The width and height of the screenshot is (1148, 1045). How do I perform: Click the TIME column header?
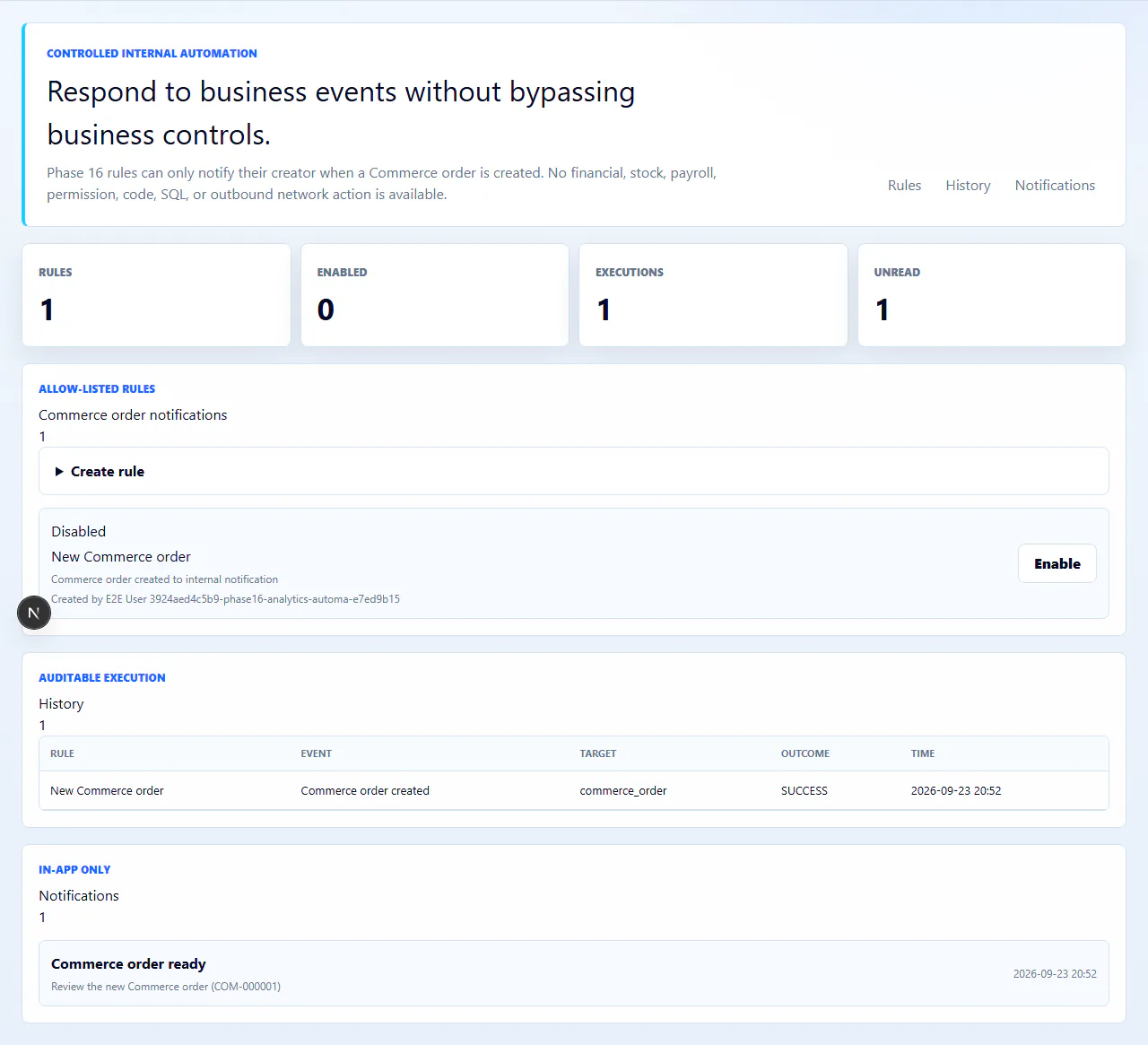click(x=922, y=753)
